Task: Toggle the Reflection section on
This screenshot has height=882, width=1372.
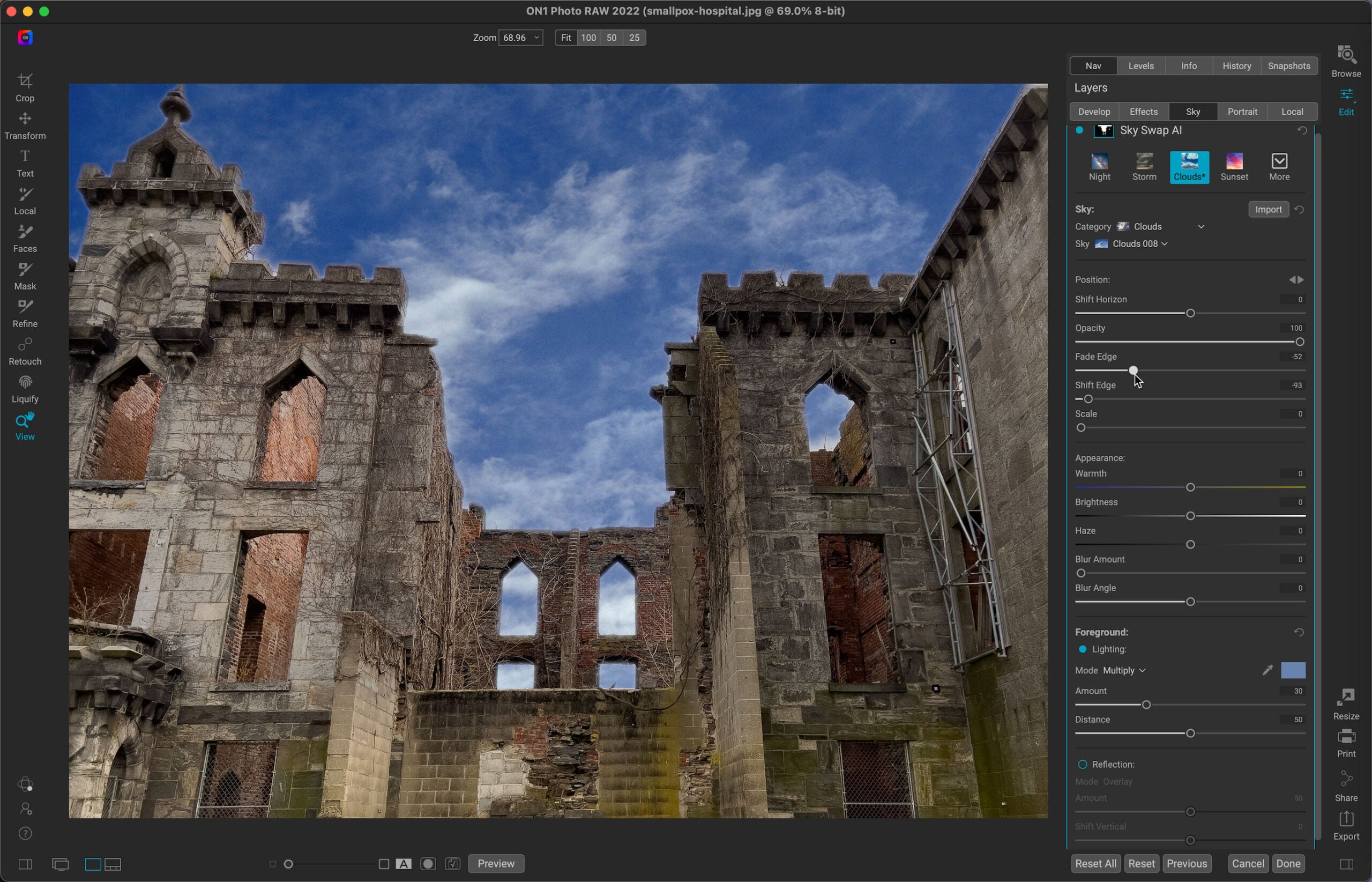Action: coord(1083,764)
